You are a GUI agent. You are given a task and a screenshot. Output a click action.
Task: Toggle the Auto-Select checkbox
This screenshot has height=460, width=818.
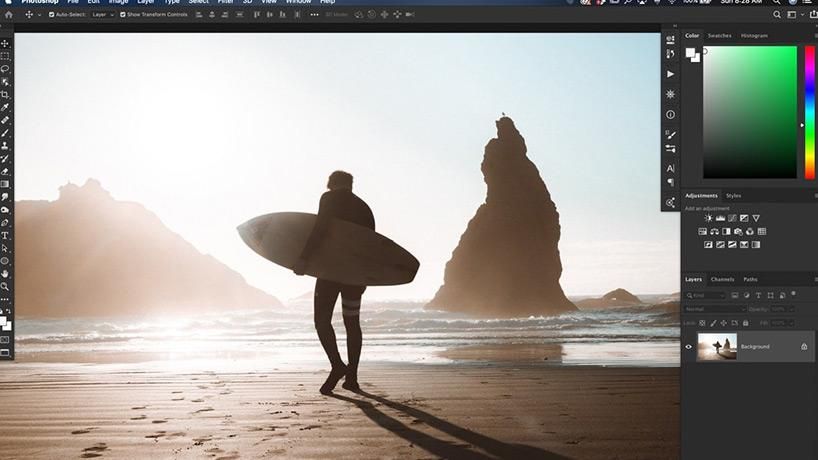pyautogui.click(x=51, y=15)
